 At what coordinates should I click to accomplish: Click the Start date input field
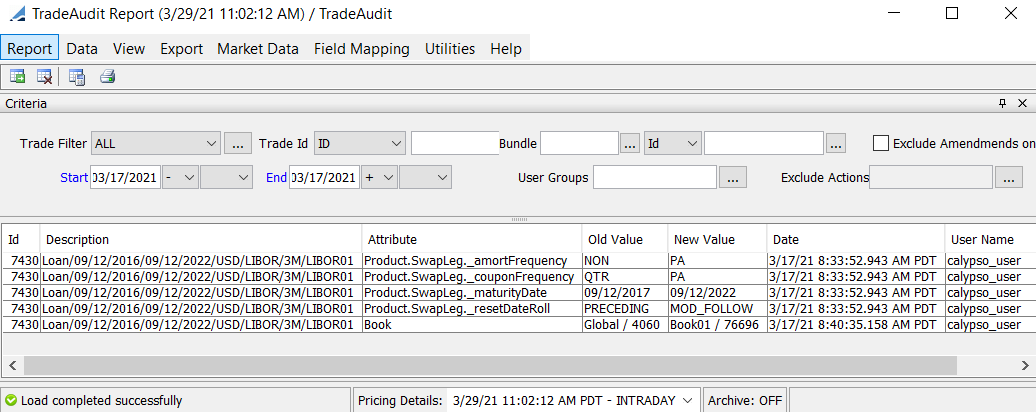126,178
